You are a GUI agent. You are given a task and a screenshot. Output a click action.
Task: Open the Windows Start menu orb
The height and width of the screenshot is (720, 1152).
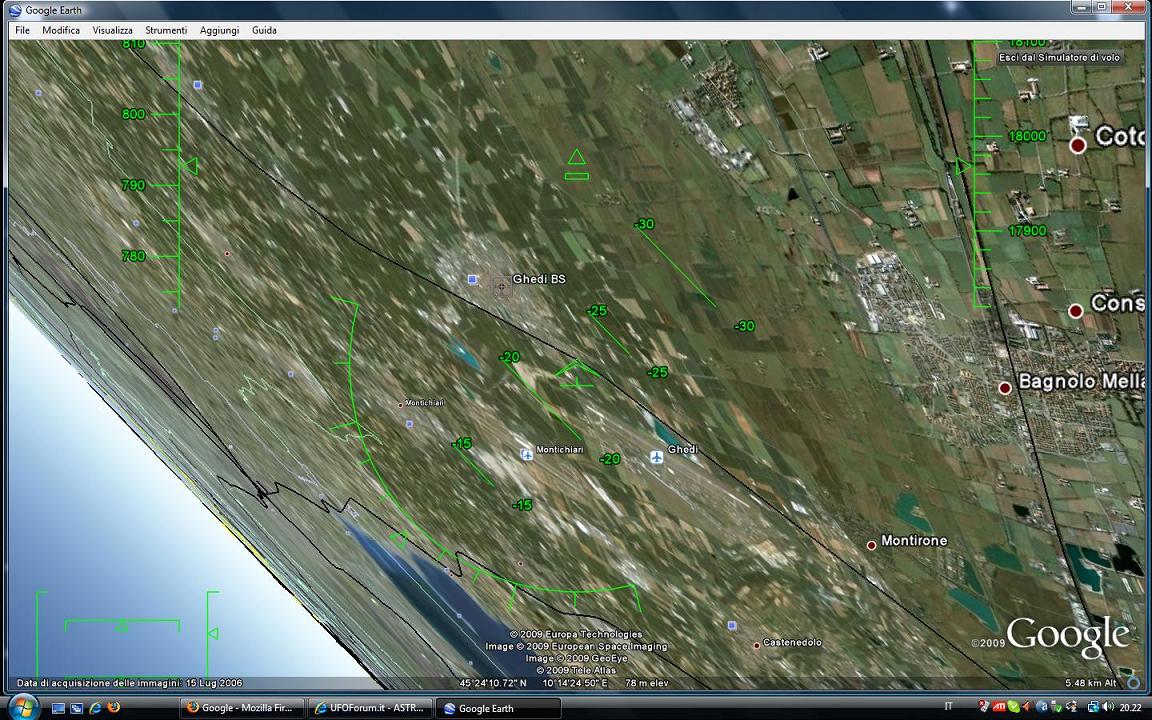pyautogui.click(x=23, y=707)
